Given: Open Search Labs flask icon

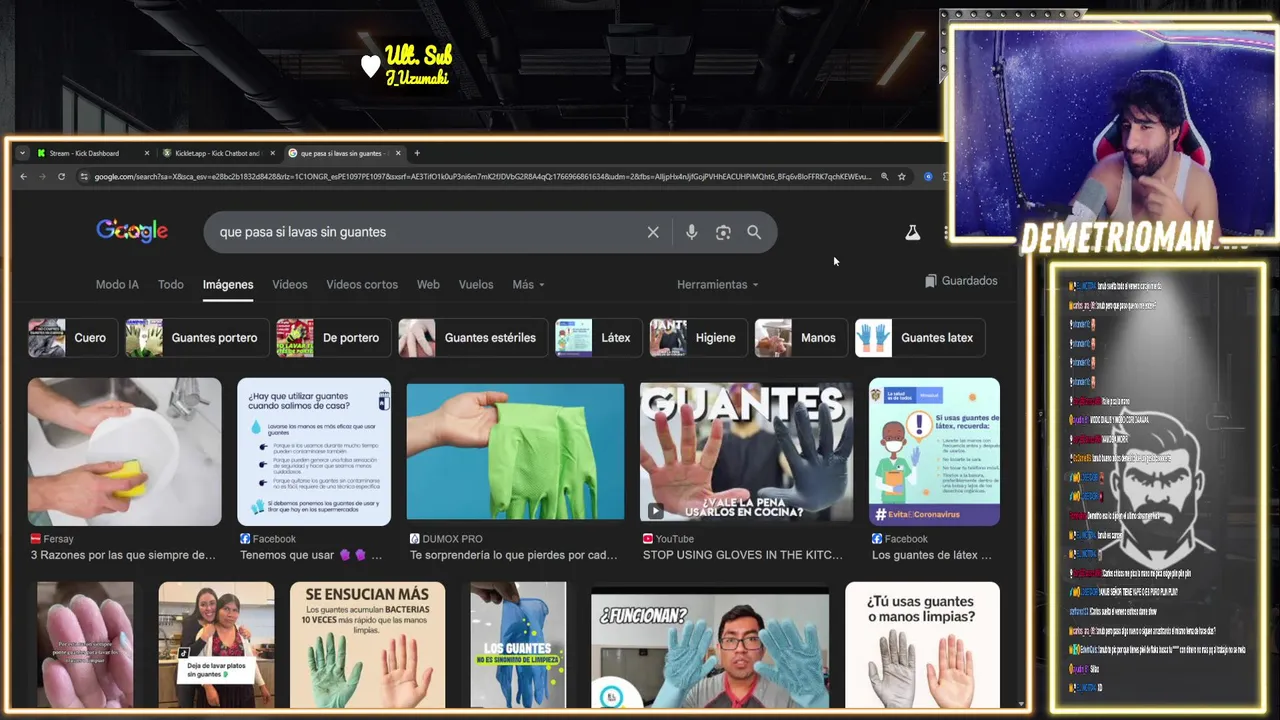Looking at the screenshot, I should (912, 232).
